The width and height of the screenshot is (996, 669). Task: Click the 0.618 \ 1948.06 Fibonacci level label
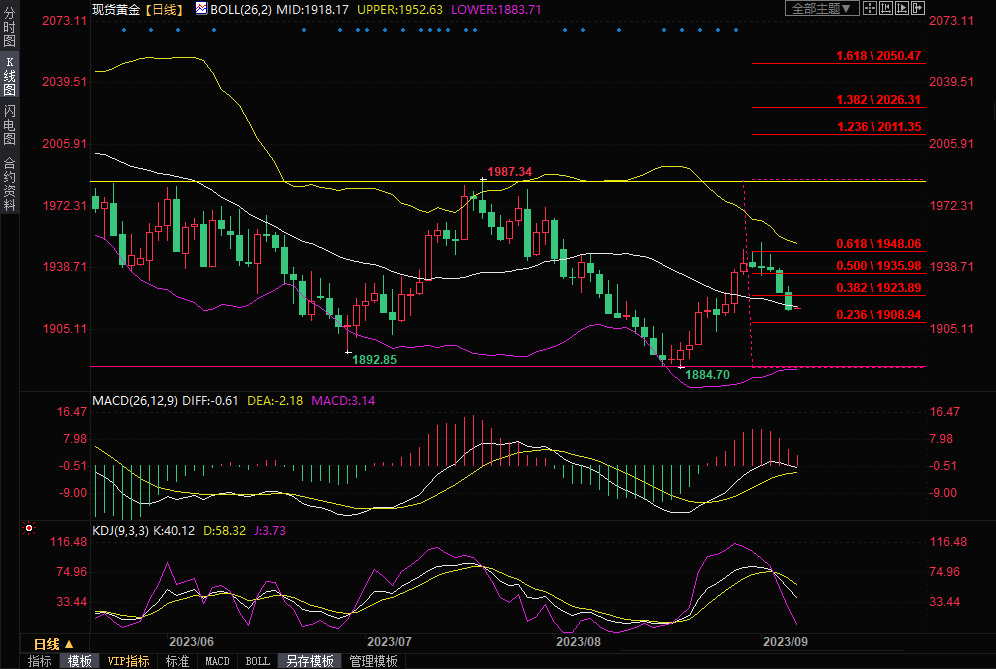pyautogui.click(x=878, y=244)
